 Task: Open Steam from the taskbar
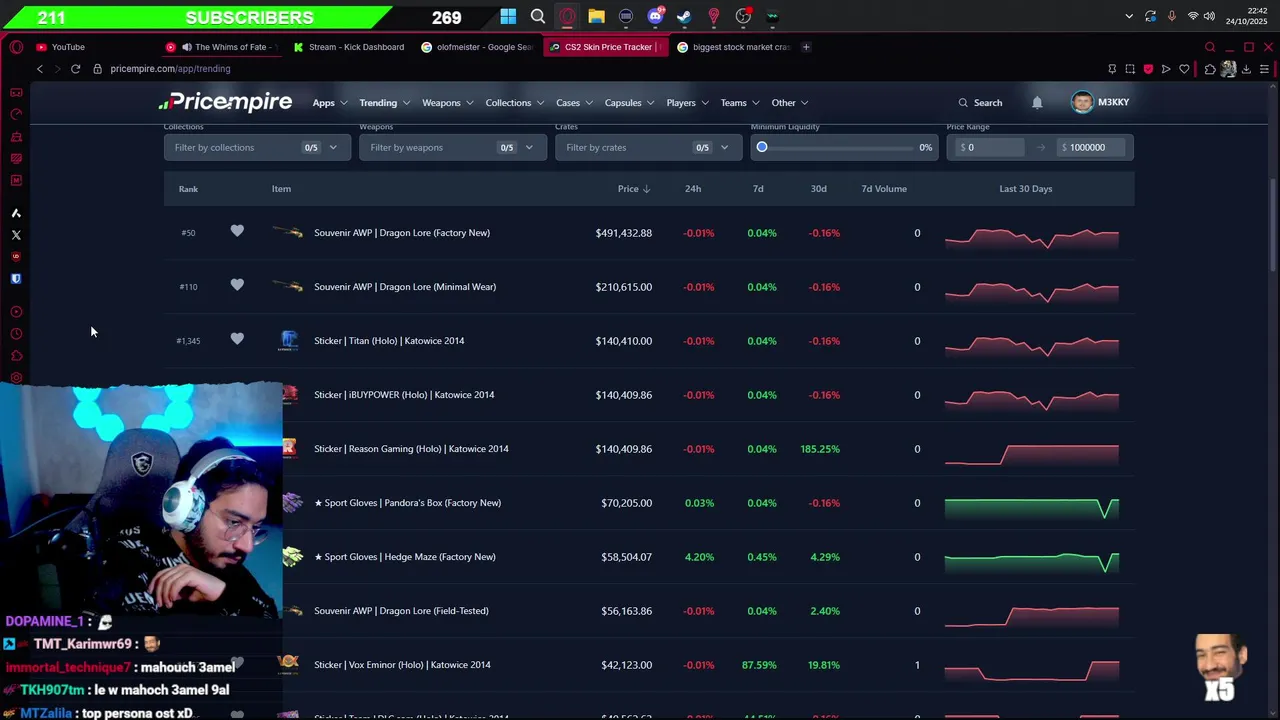pos(684,16)
